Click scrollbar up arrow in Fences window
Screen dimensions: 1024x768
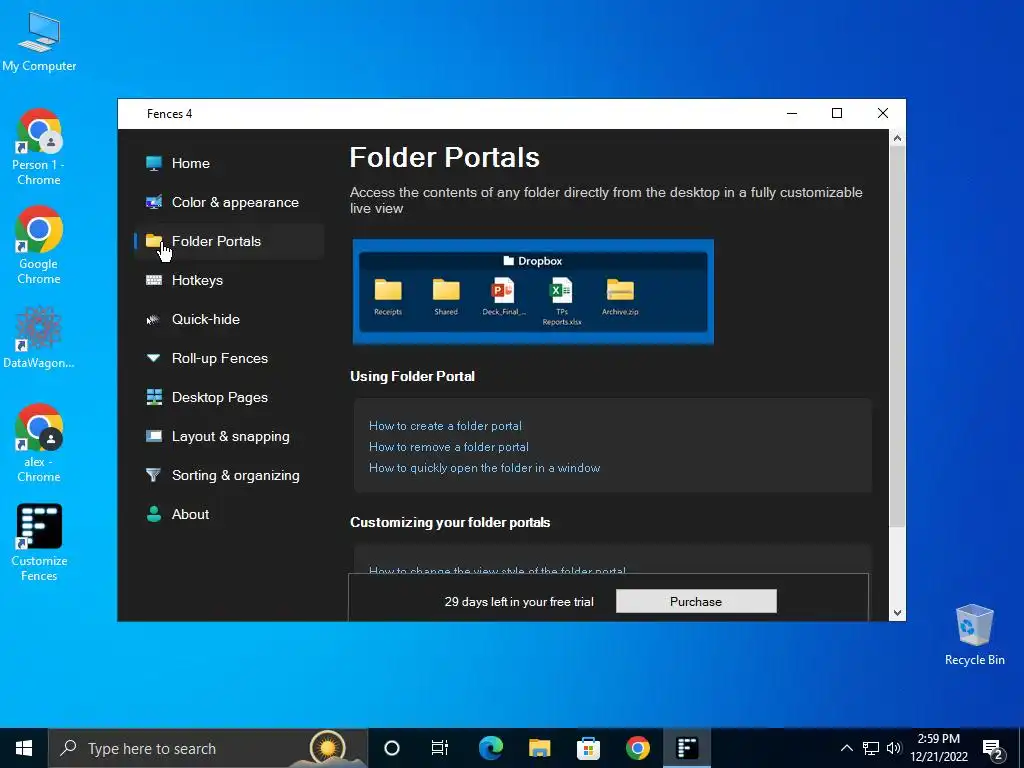[897, 138]
